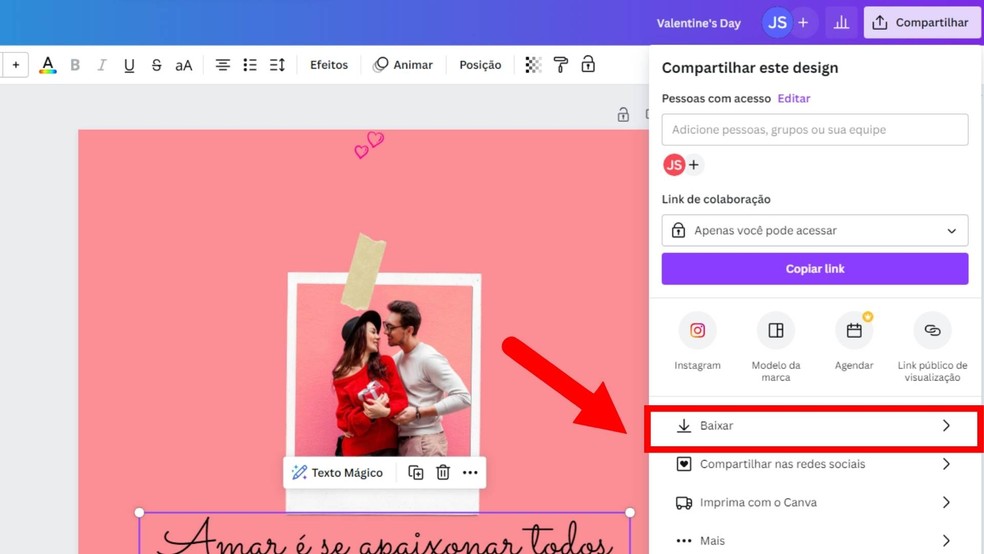The height and width of the screenshot is (554, 984).
Task: Lock the element using toolbar padlock
Action: 587,64
